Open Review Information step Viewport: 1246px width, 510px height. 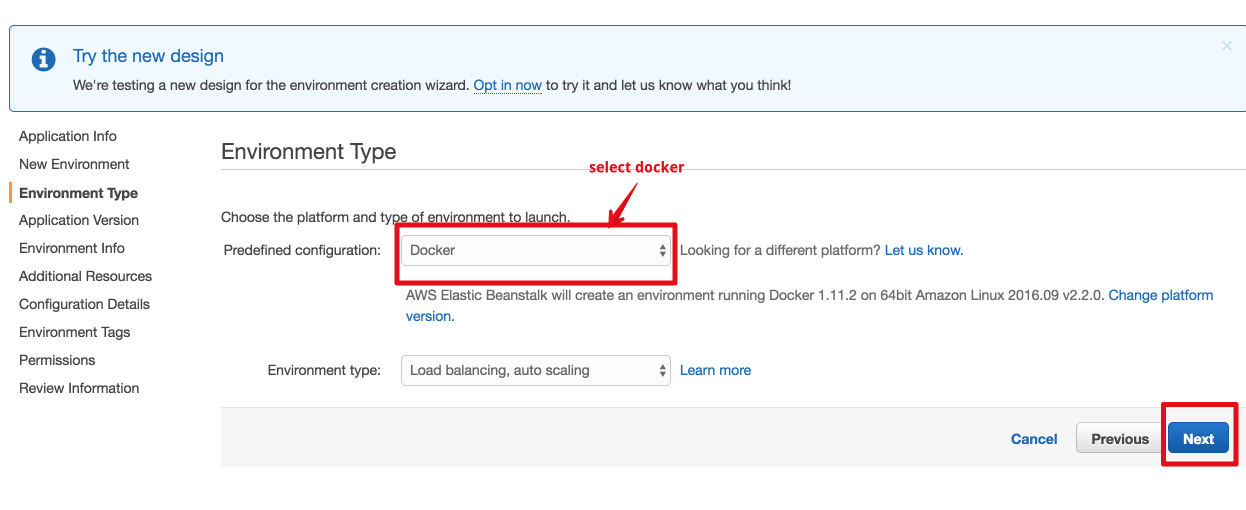click(79, 388)
